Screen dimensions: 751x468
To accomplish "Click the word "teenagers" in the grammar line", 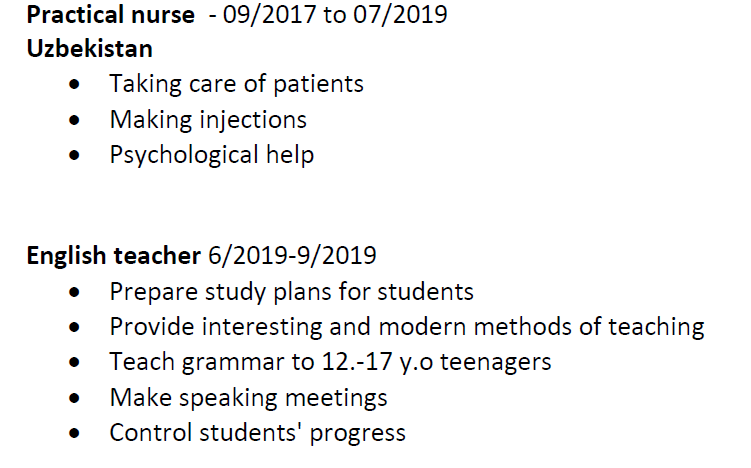I will pos(497,362).
